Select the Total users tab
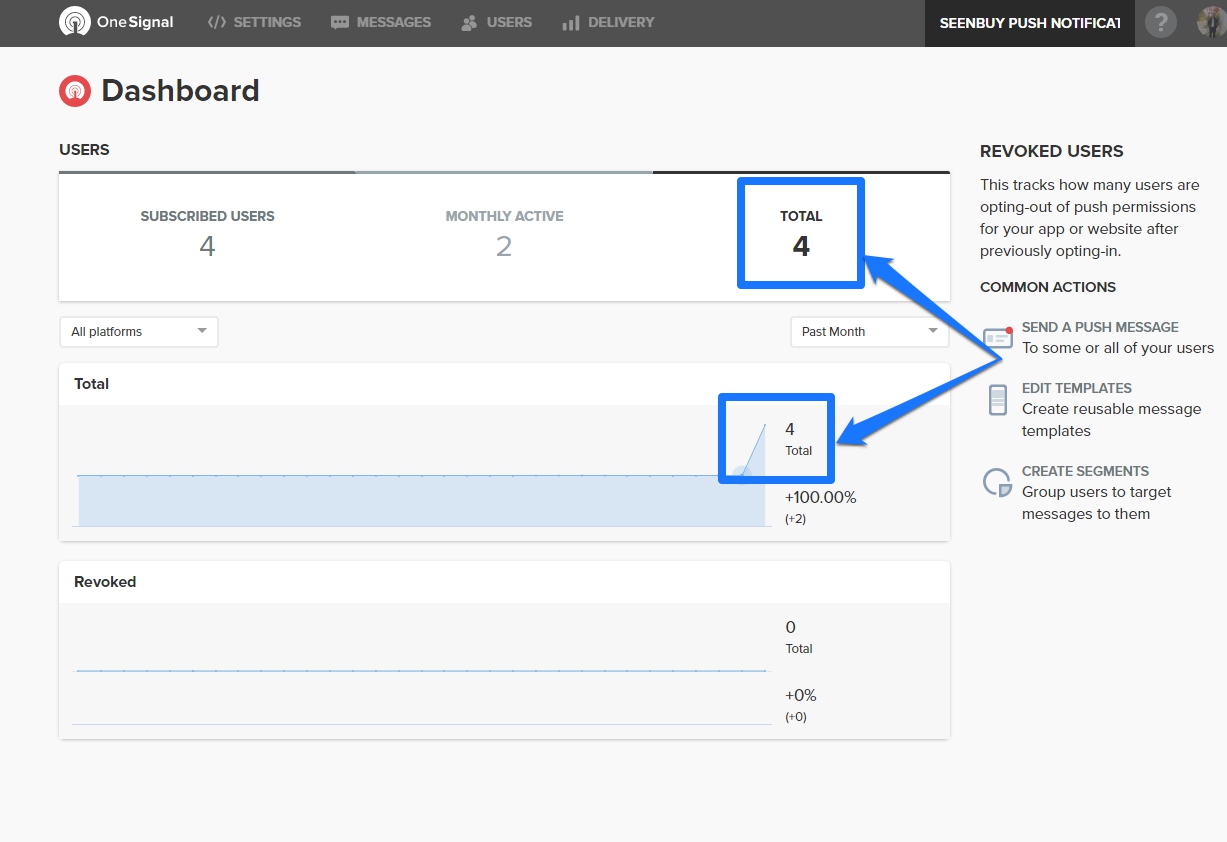Screen dimensions: 1227x842 801,233
